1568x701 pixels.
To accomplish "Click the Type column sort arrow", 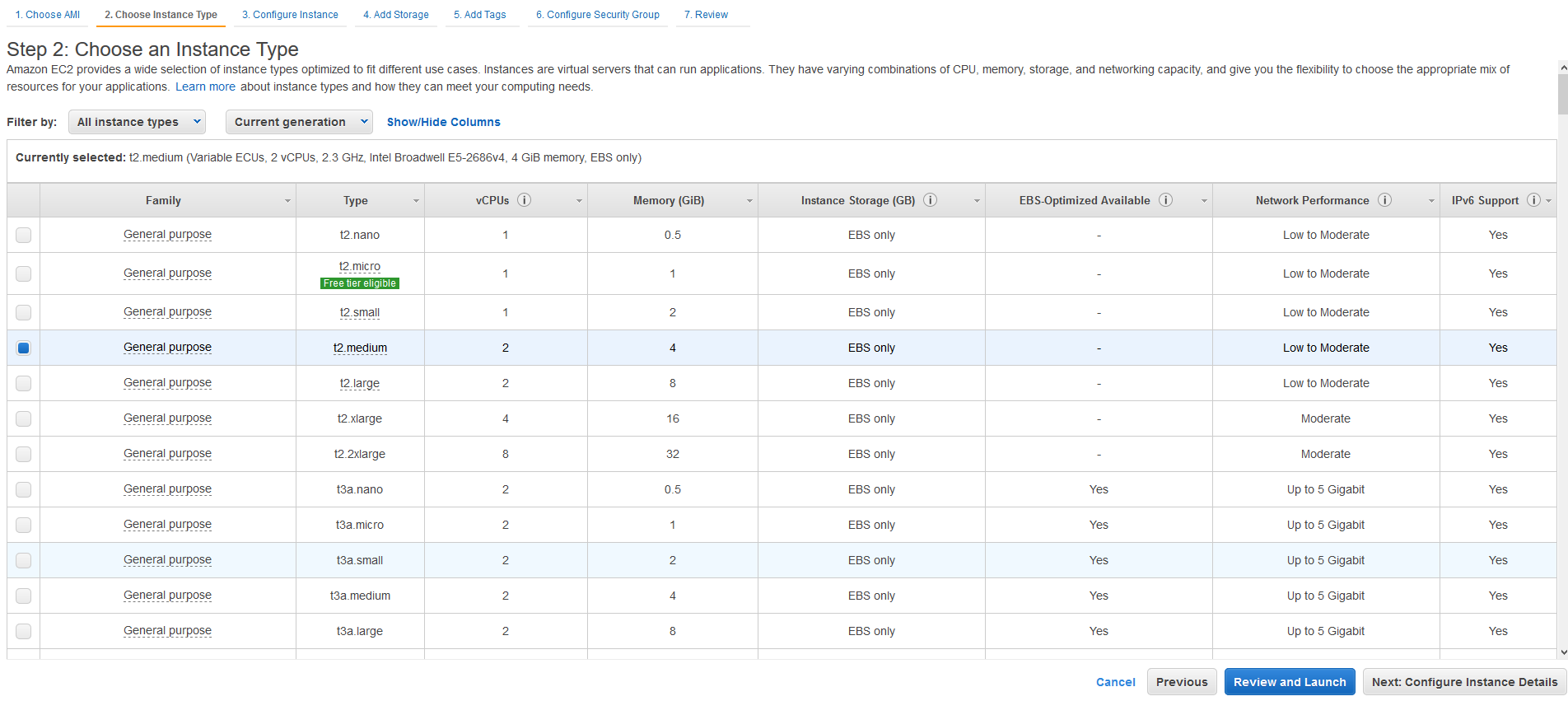I will (x=416, y=201).
